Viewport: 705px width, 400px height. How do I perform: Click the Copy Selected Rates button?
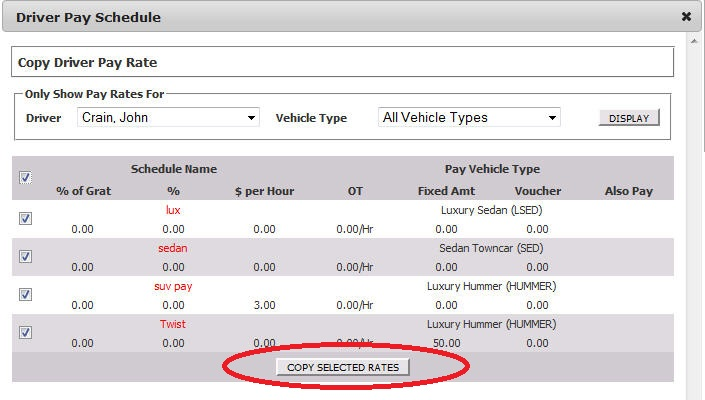pos(343,368)
